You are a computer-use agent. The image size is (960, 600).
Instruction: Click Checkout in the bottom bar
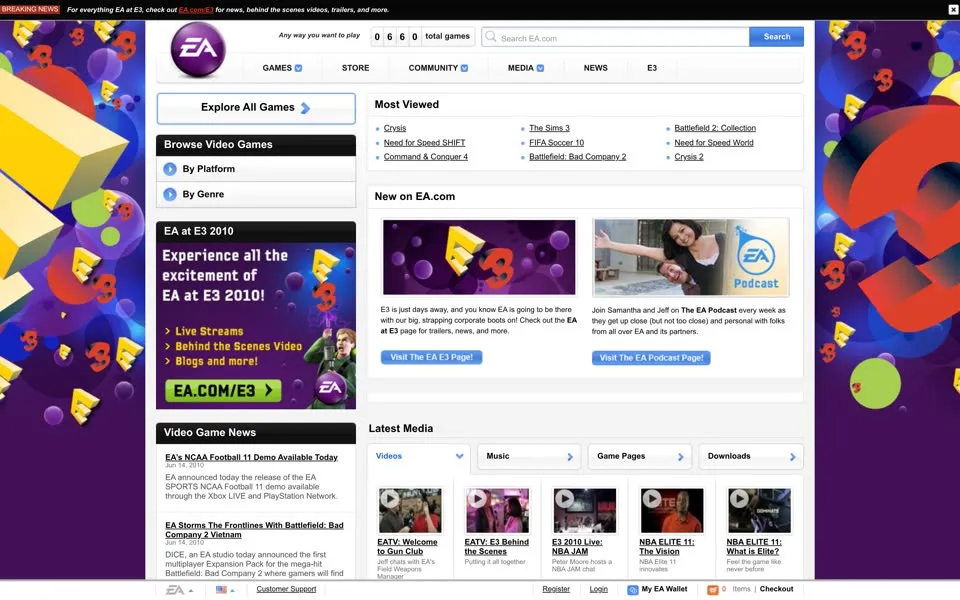(776, 589)
